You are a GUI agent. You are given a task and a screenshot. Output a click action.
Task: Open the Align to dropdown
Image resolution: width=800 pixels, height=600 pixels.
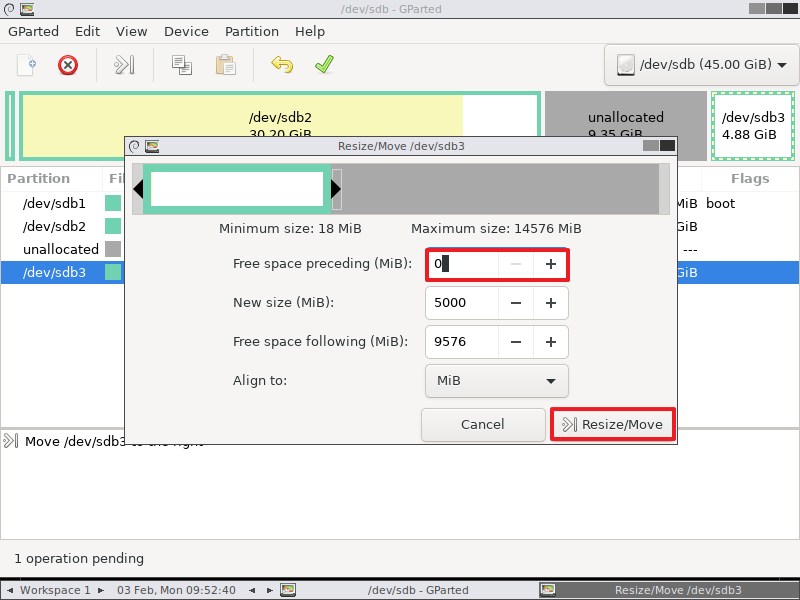tap(496, 381)
